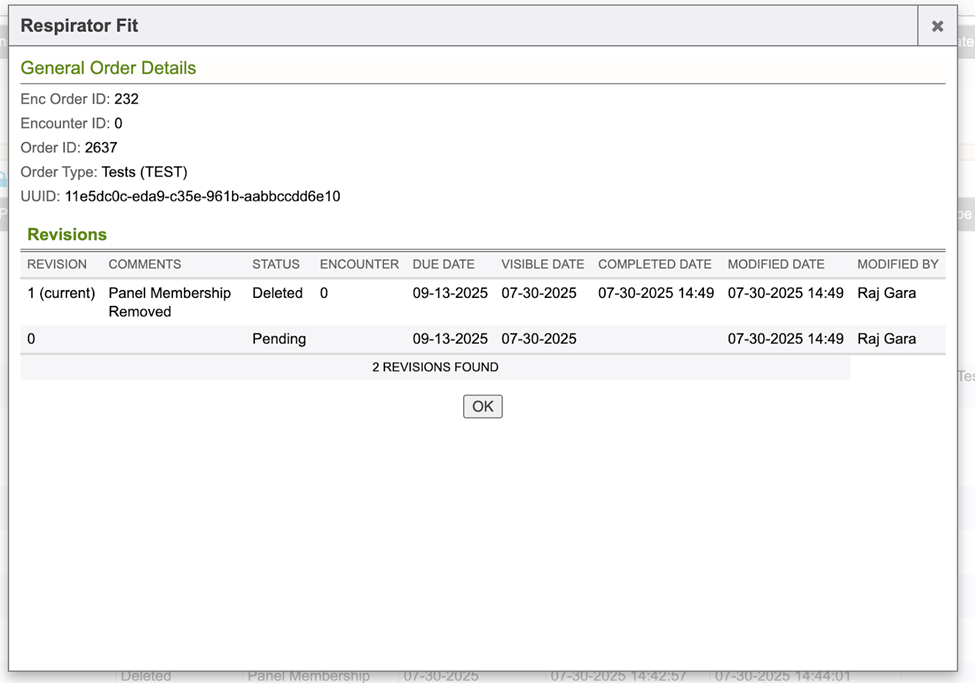The height and width of the screenshot is (683, 975).
Task: Click the Encounter column header
Action: coord(359,264)
